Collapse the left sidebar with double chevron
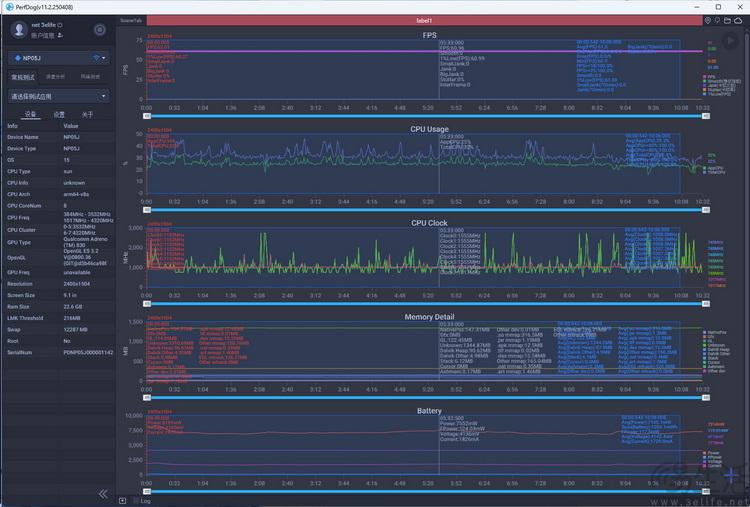 103,493
